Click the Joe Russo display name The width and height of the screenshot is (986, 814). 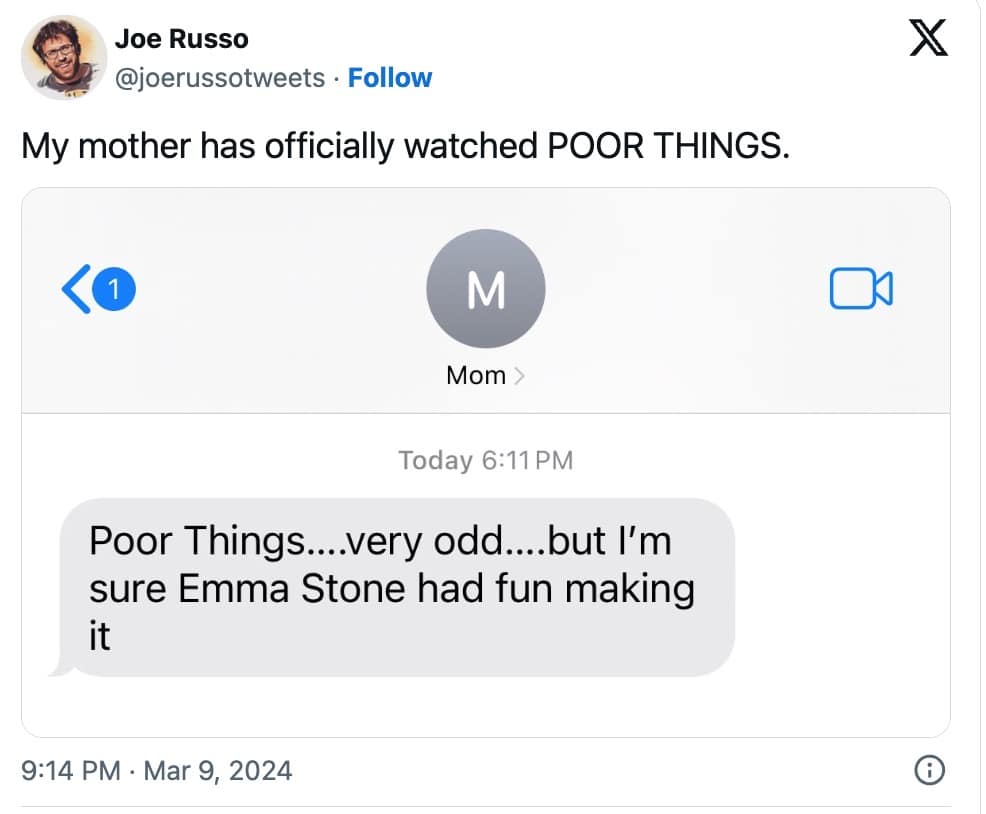181,40
